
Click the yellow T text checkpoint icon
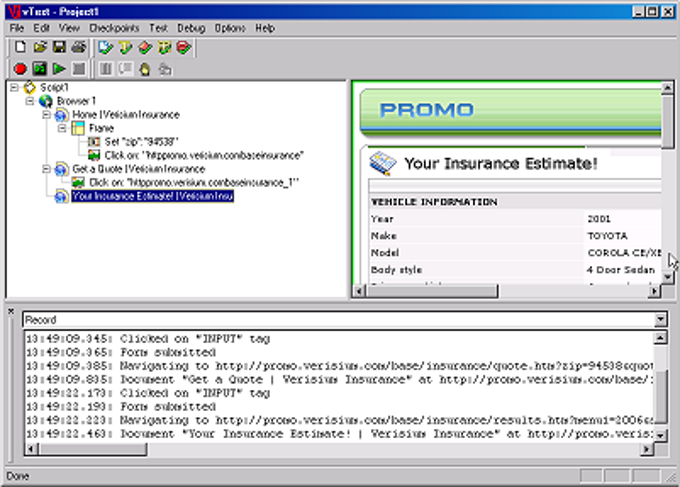[x=125, y=47]
